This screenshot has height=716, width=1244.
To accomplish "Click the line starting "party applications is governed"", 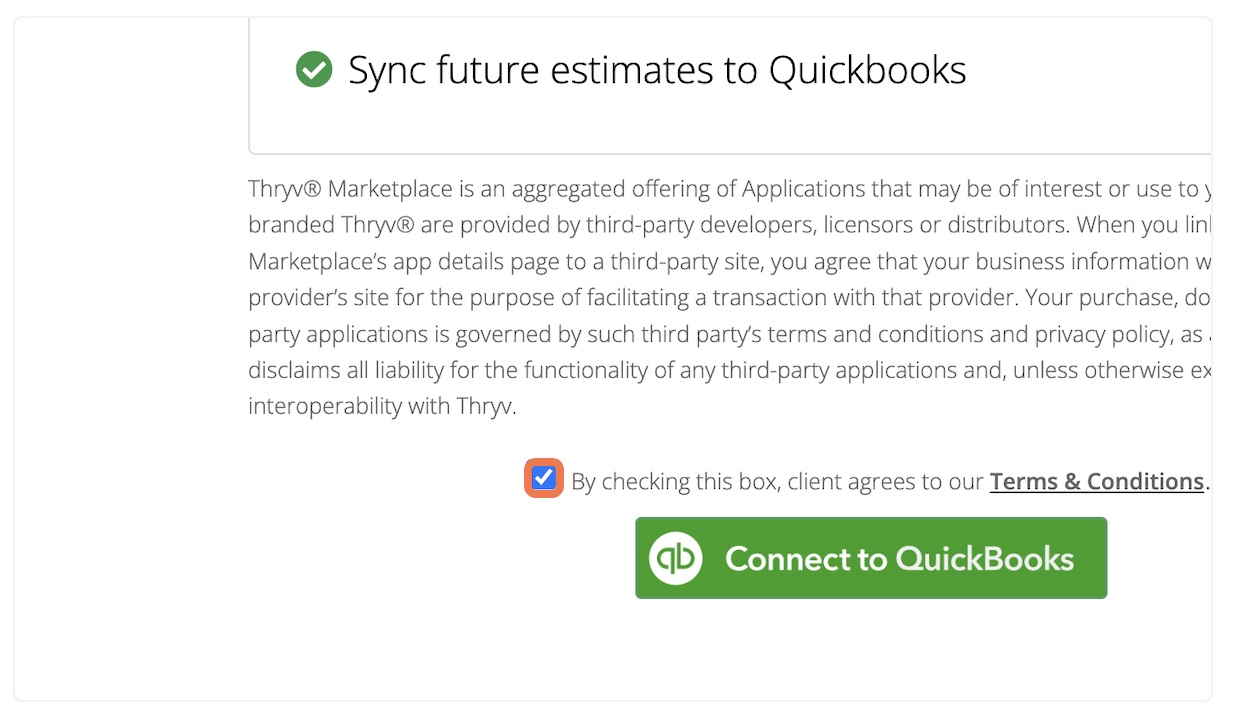I will click(730, 334).
